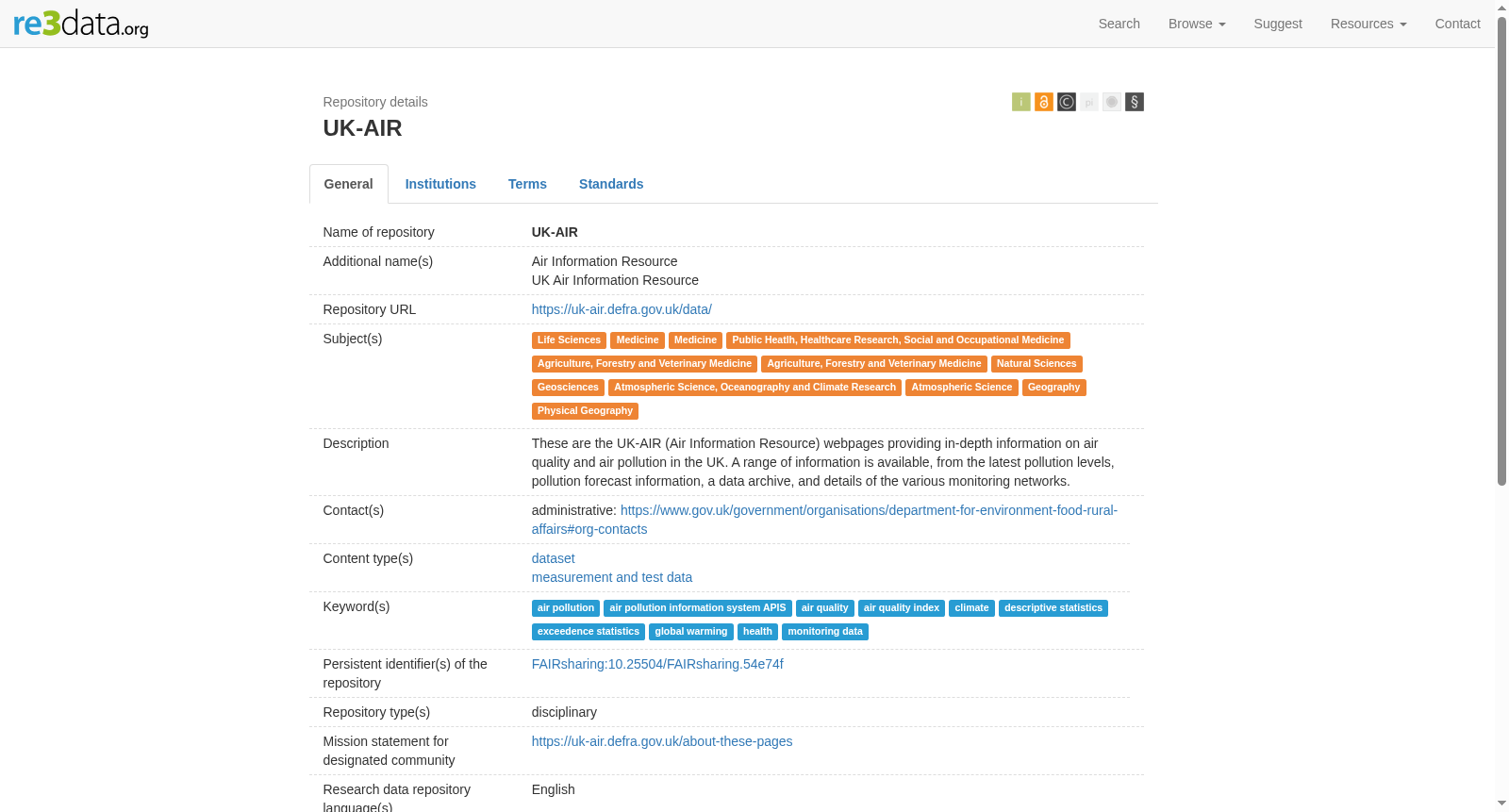This screenshot has width=1509, height=812.
Task: Click the air pollution information system APIS keyword
Action: click(698, 608)
